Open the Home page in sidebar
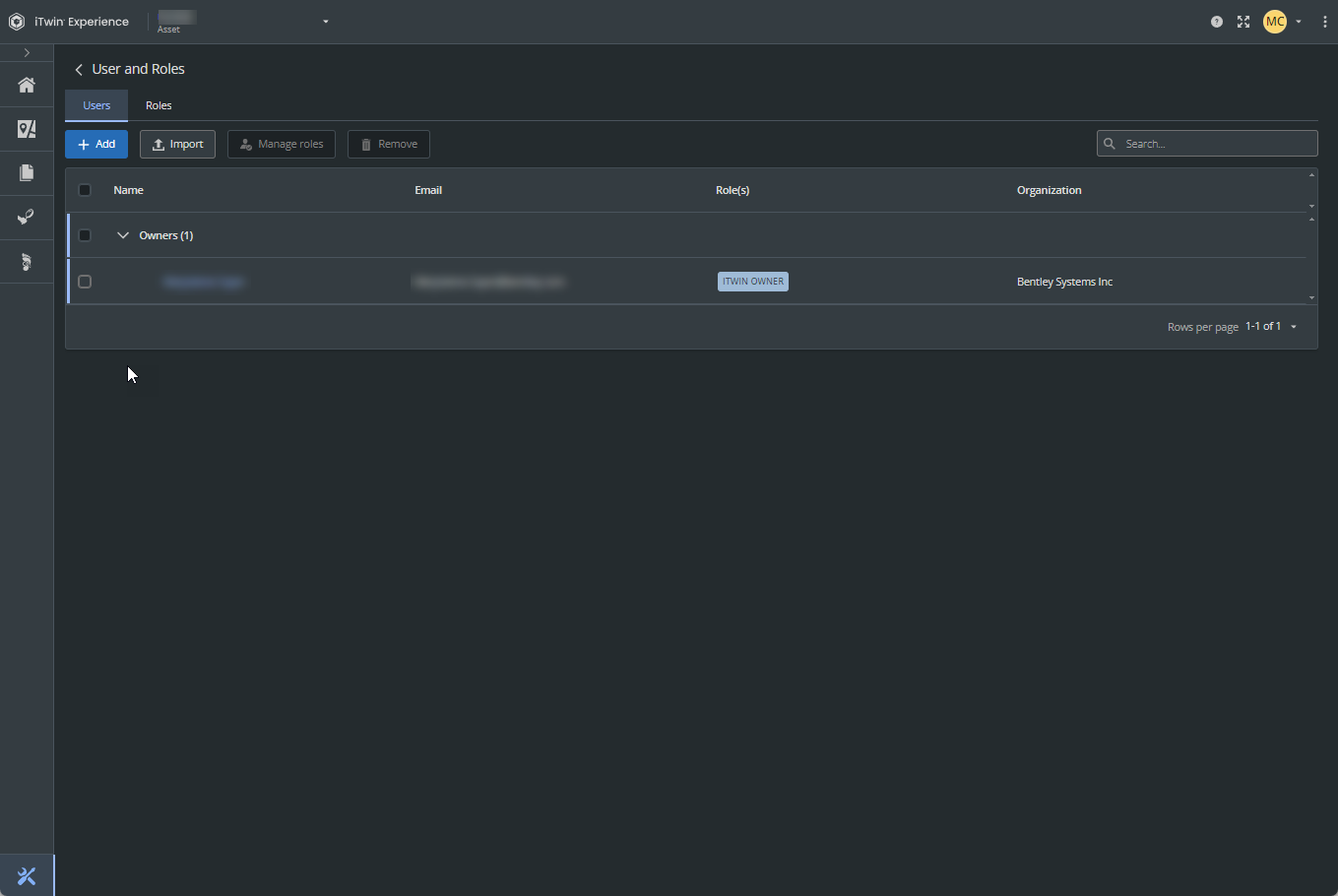The height and width of the screenshot is (896, 1338). (27, 86)
